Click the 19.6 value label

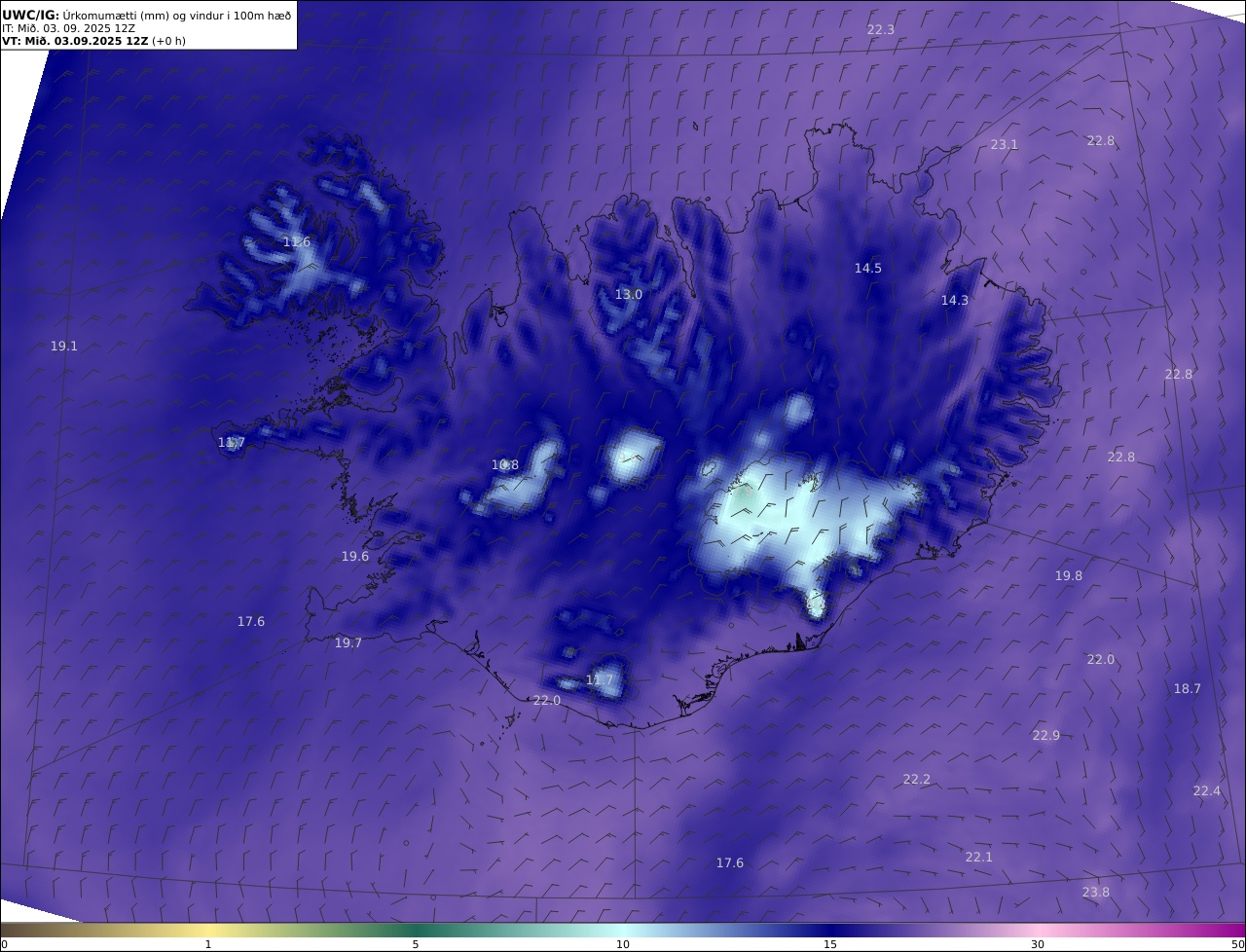click(x=354, y=557)
